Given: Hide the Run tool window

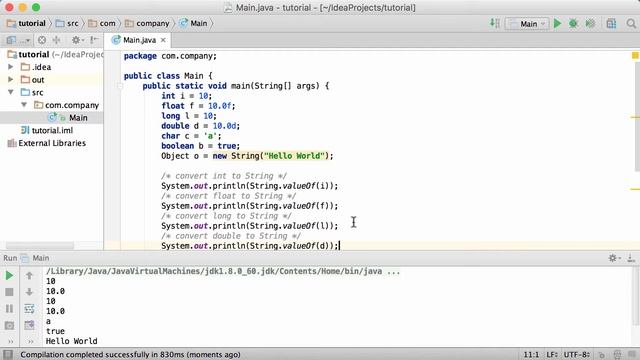Looking at the screenshot, I should (x=631, y=258).
